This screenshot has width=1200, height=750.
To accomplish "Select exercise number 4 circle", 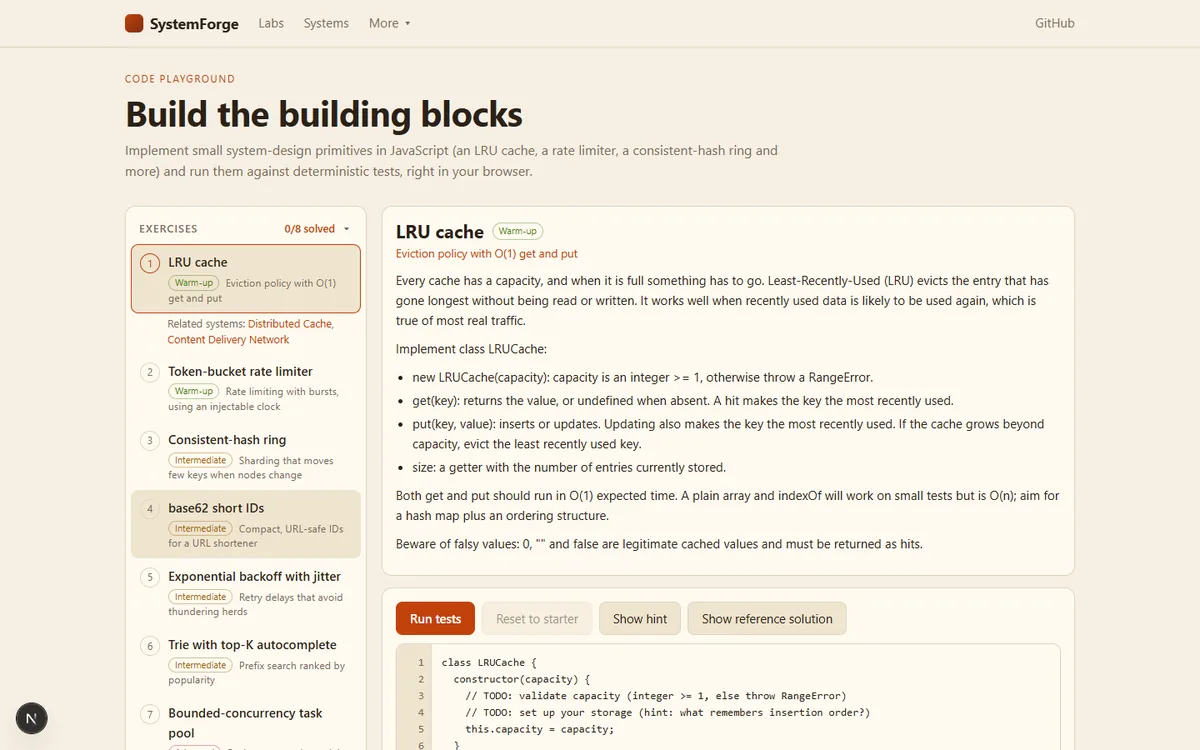I will [150, 509].
